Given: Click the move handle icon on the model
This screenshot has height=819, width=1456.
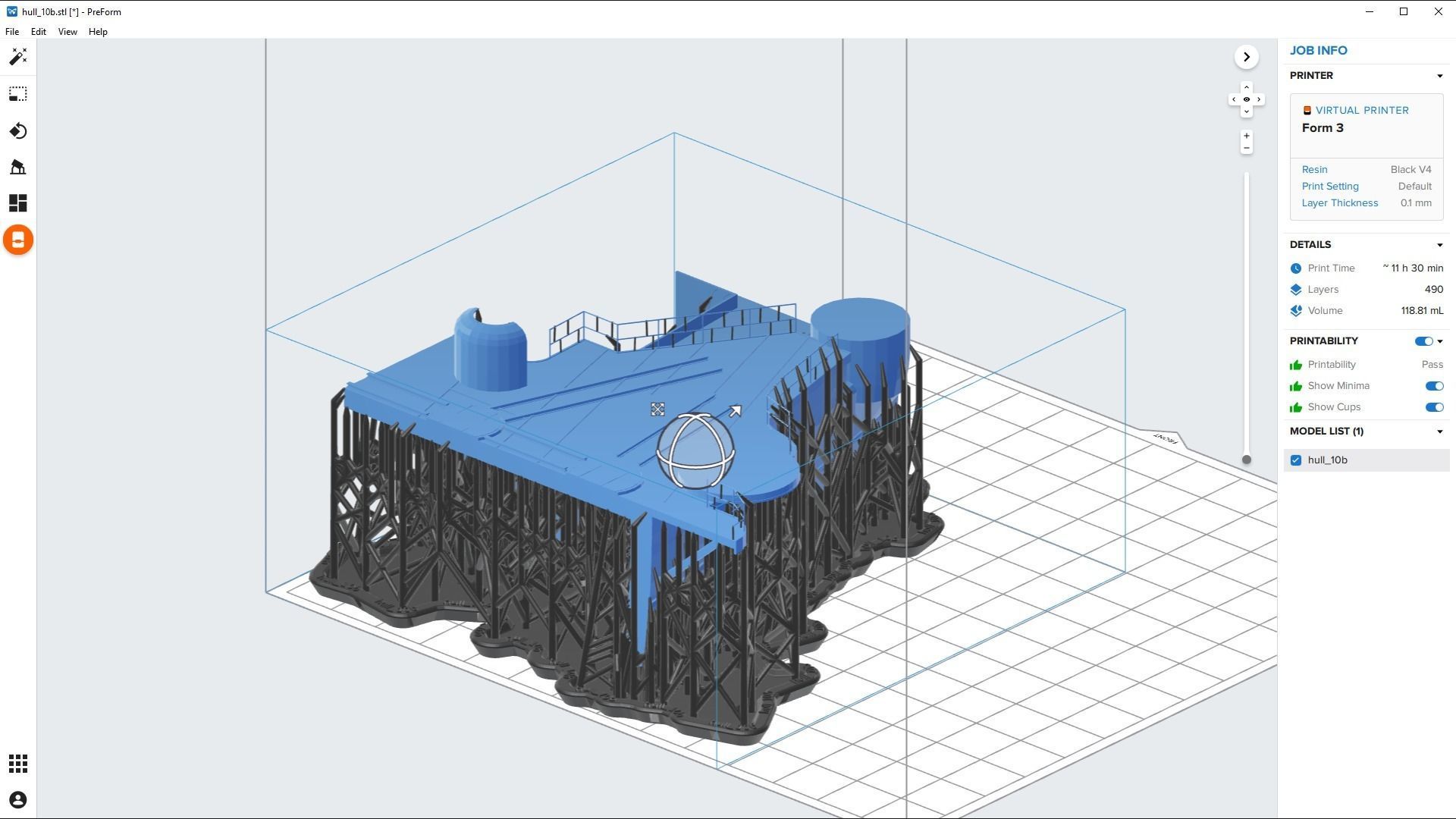Looking at the screenshot, I should [x=657, y=409].
